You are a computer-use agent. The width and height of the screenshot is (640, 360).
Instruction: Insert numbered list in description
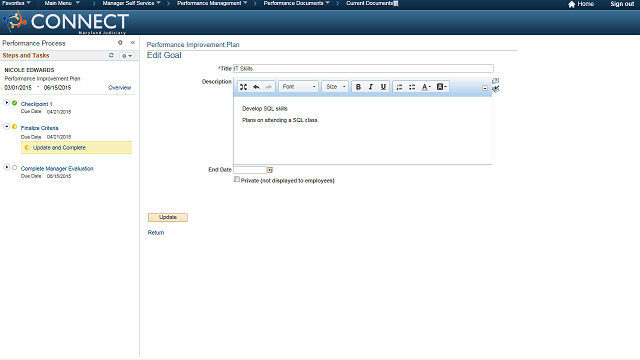[400, 87]
